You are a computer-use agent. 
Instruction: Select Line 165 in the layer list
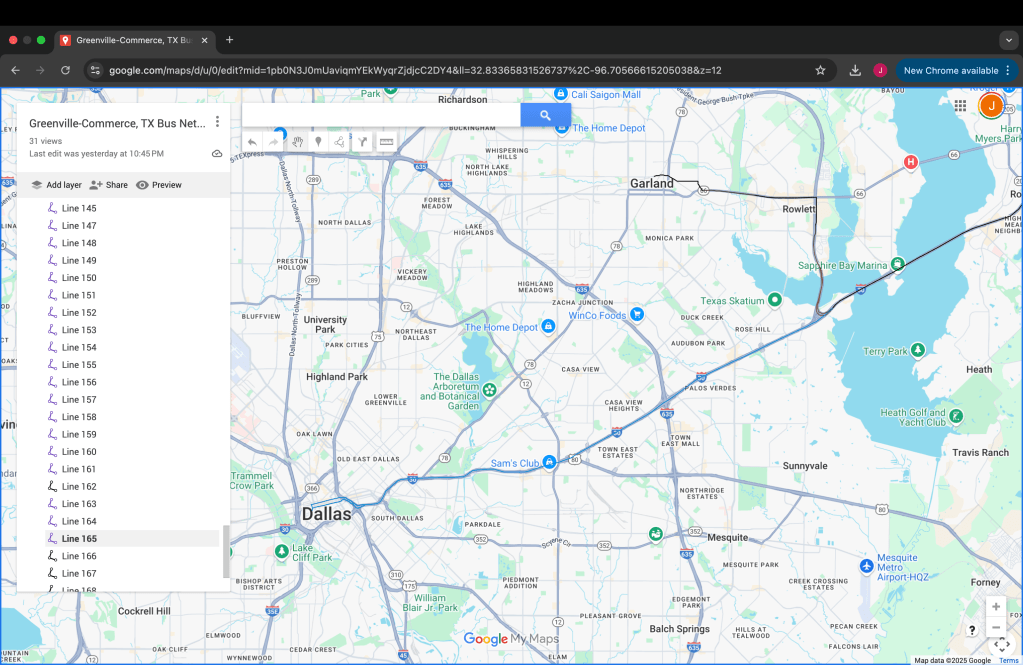pos(79,539)
